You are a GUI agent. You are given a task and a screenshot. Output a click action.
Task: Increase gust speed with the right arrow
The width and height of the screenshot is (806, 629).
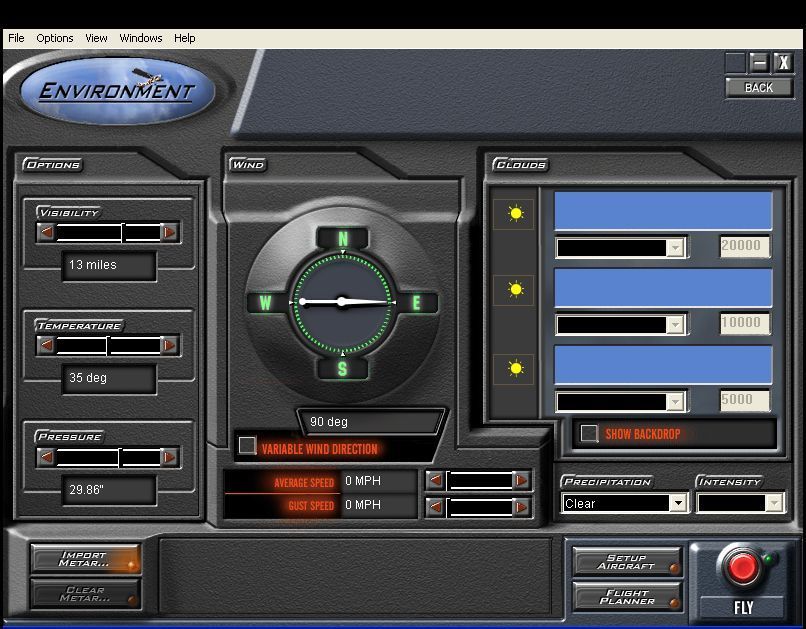coord(521,507)
